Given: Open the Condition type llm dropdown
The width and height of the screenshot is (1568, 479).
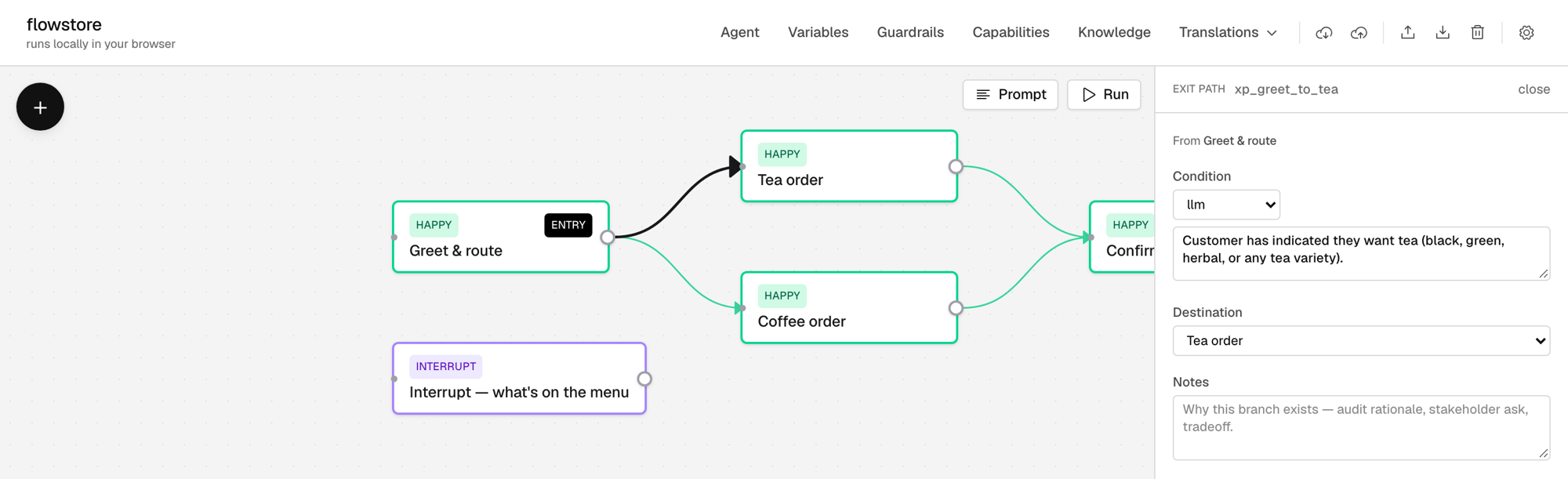Looking at the screenshot, I should (x=1226, y=205).
